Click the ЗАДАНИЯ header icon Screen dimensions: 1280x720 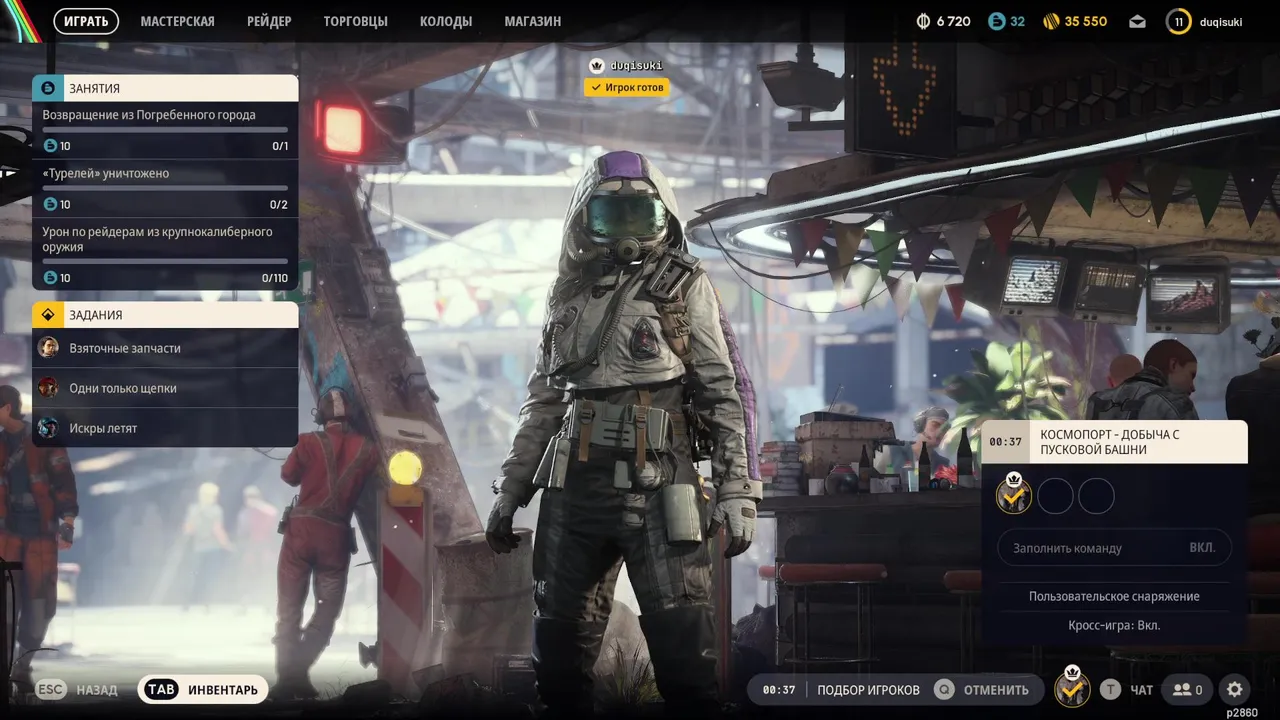(48, 315)
